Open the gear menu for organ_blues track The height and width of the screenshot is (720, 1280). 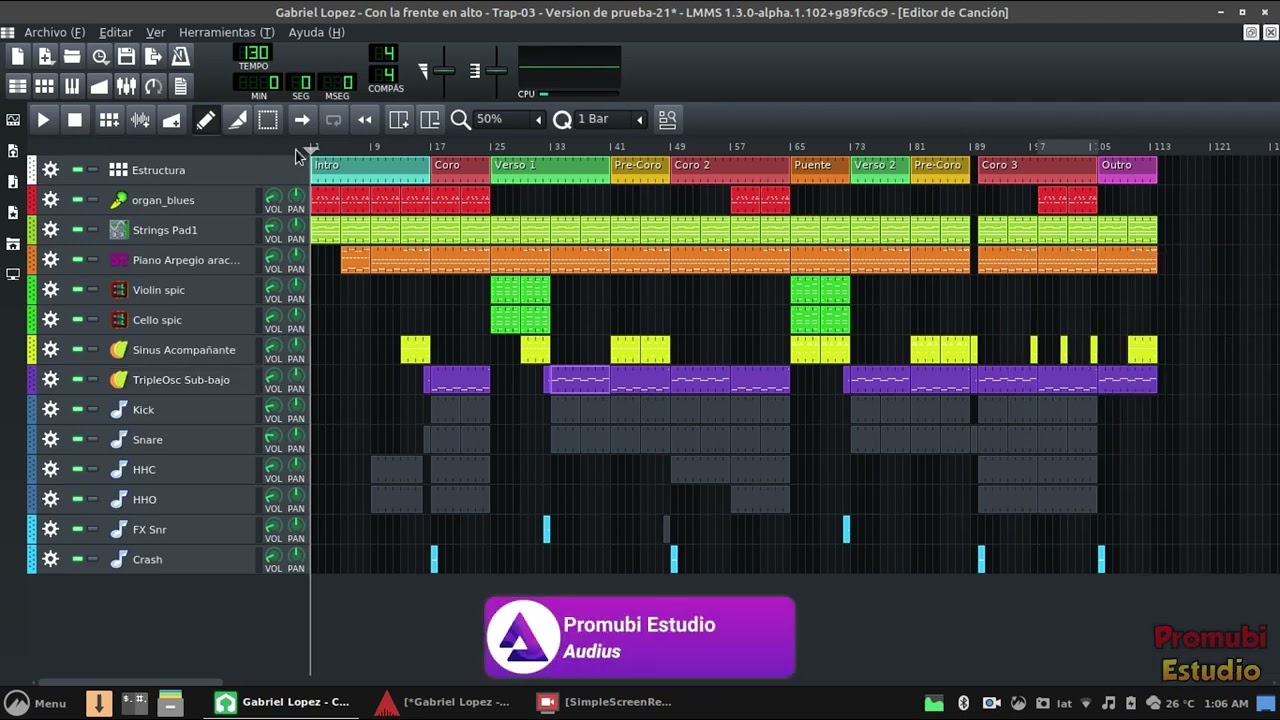click(x=50, y=200)
